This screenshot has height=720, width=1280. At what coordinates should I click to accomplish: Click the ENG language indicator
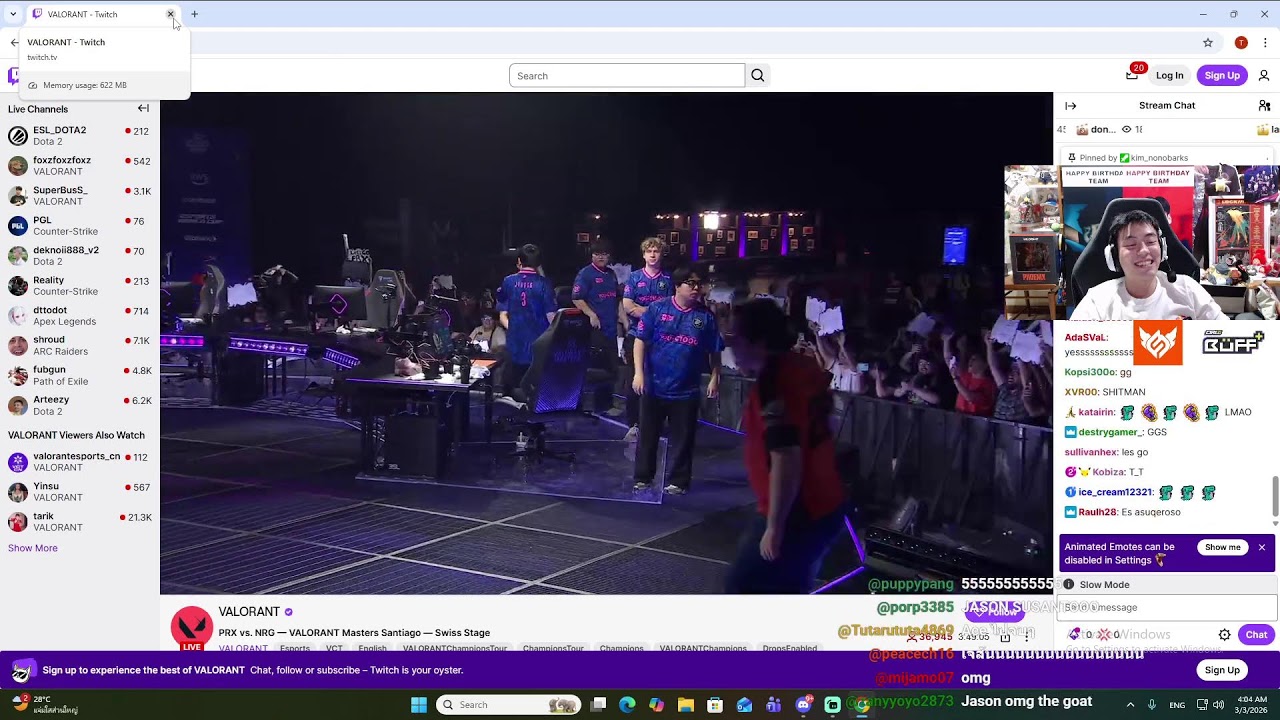pos(1177,705)
